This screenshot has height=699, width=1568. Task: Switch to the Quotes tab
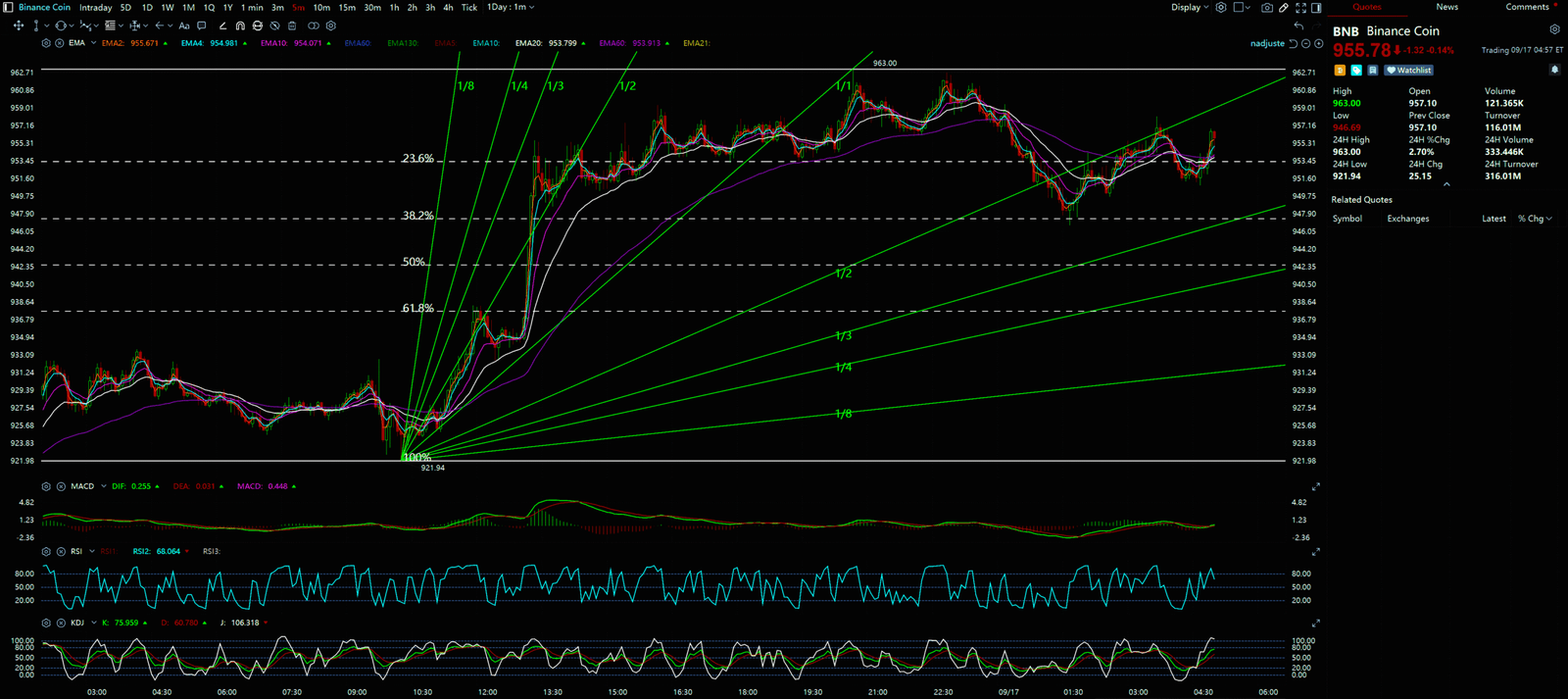1367,7
